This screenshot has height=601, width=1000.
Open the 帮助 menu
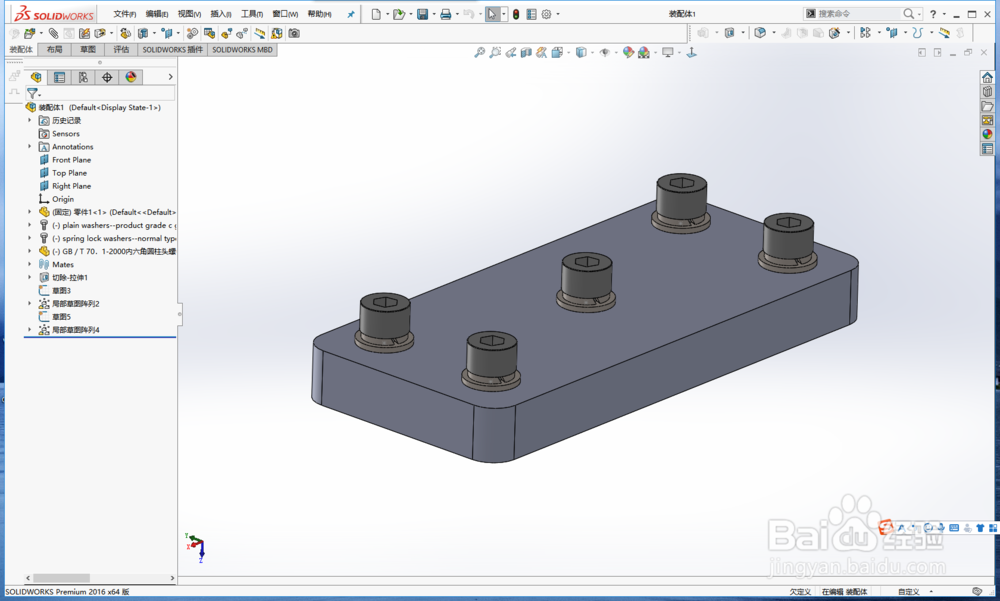point(319,14)
